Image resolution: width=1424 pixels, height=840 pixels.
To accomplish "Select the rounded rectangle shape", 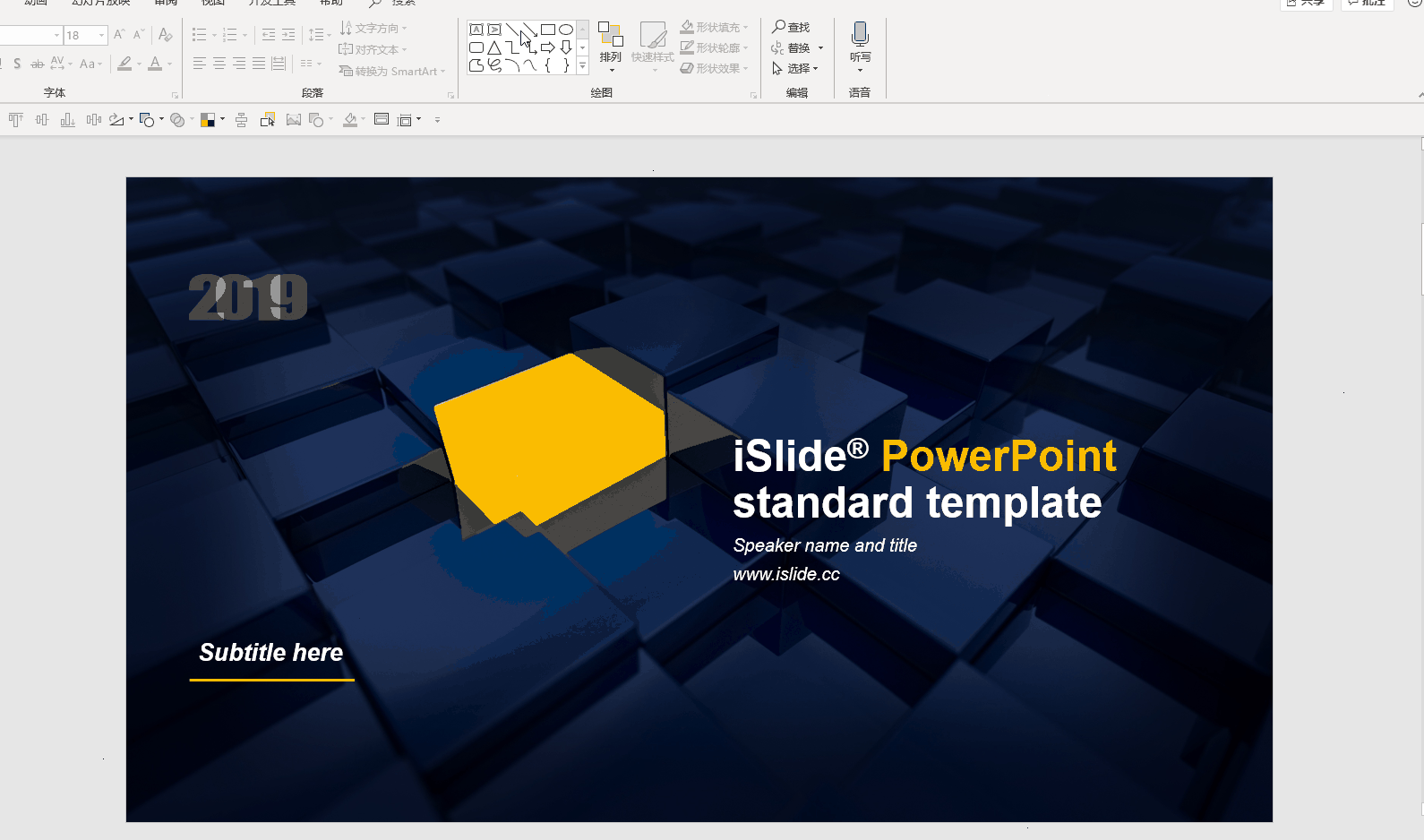I will (476, 47).
